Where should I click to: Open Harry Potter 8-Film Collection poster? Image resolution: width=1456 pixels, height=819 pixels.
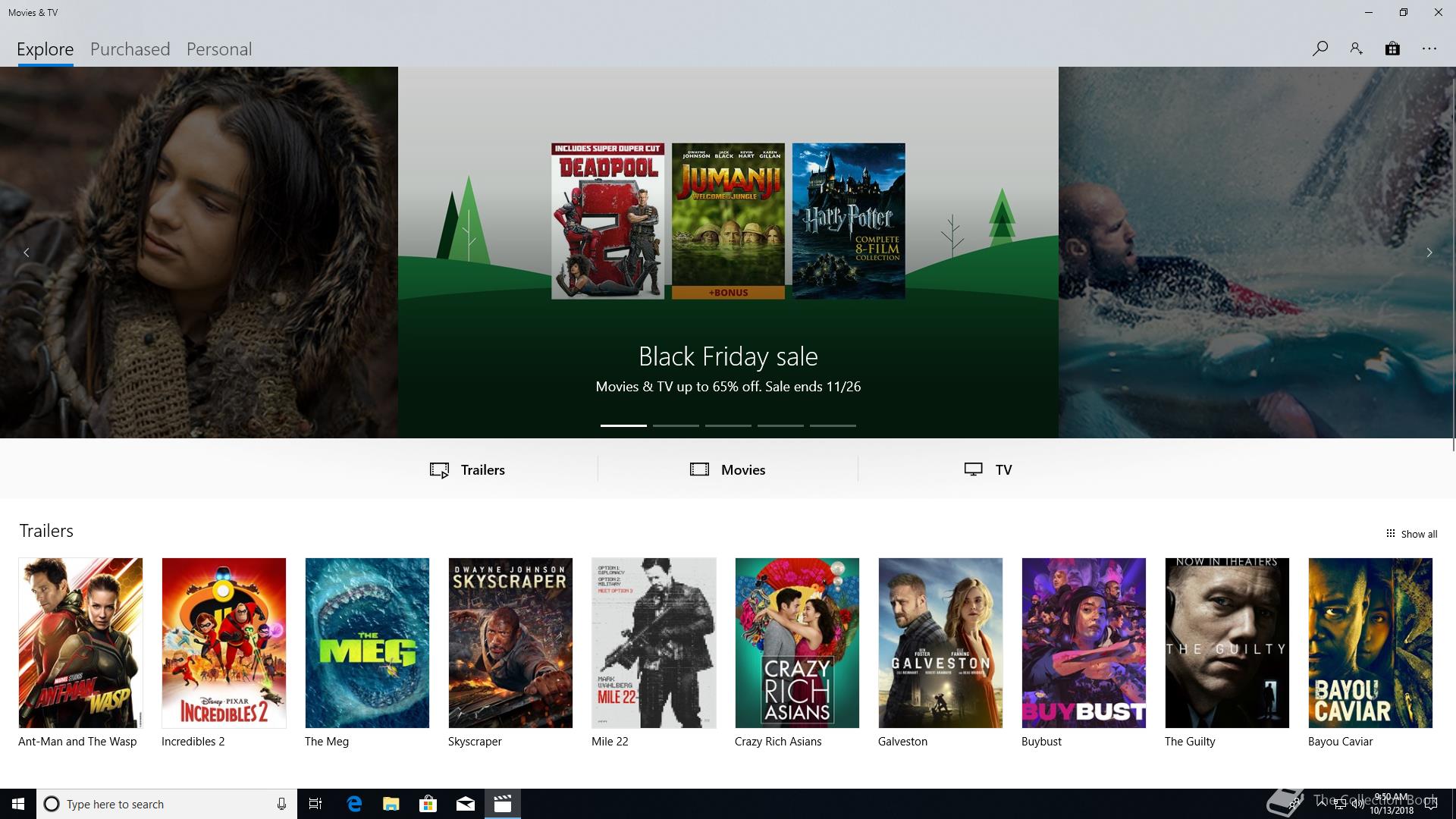(x=849, y=221)
